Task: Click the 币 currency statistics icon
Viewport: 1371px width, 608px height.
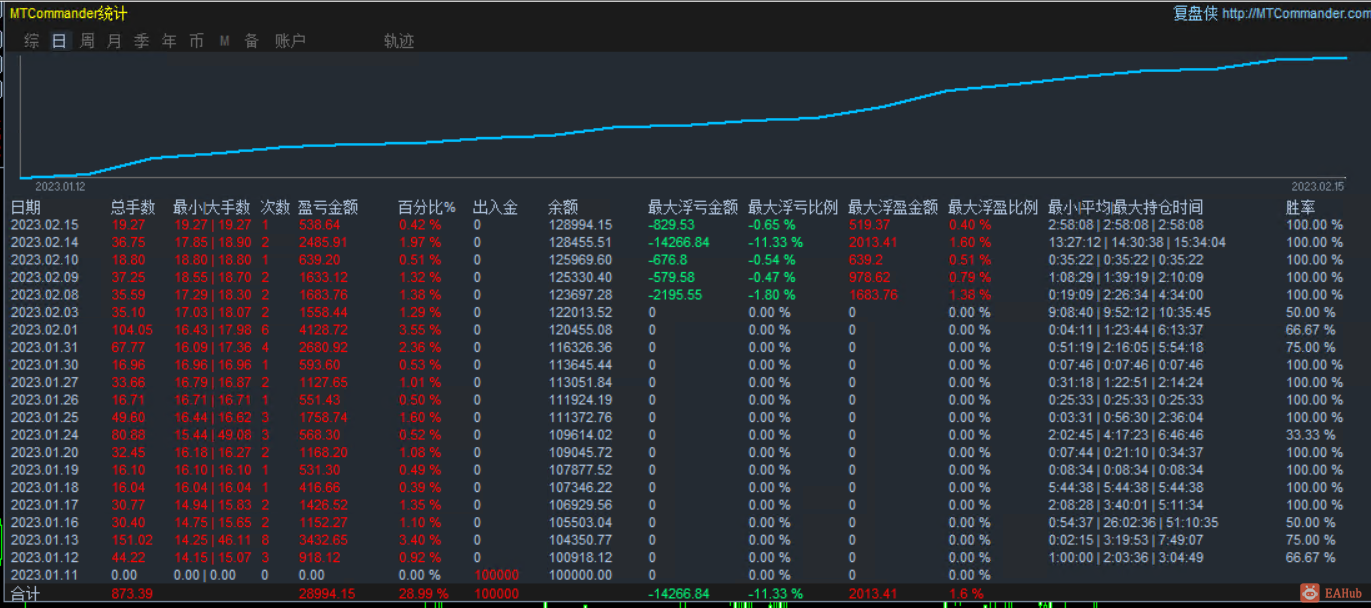Action: coord(195,40)
